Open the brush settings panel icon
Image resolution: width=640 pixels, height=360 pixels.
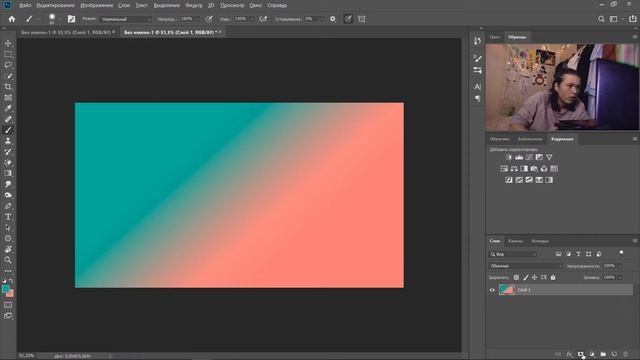point(71,19)
